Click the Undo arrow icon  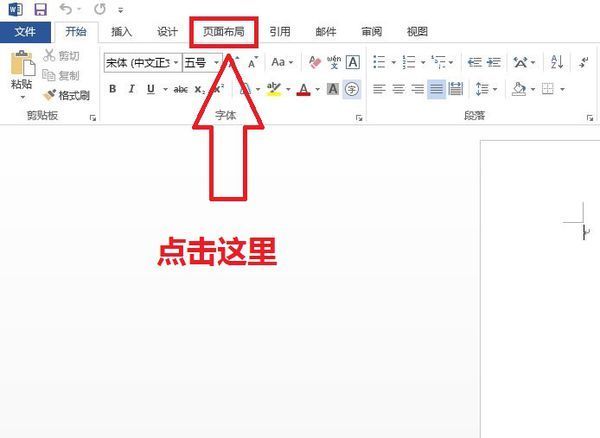coord(66,9)
